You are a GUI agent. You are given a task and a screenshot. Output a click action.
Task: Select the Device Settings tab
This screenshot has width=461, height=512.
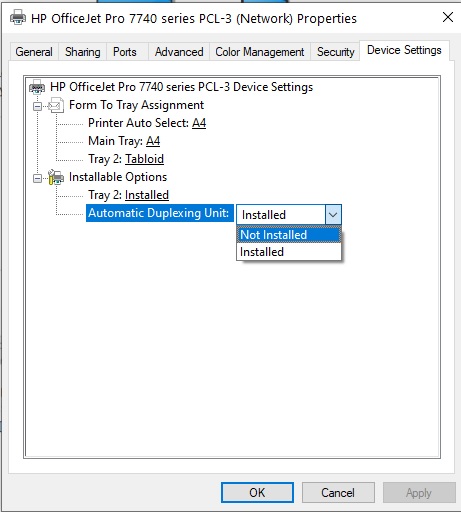(404, 50)
